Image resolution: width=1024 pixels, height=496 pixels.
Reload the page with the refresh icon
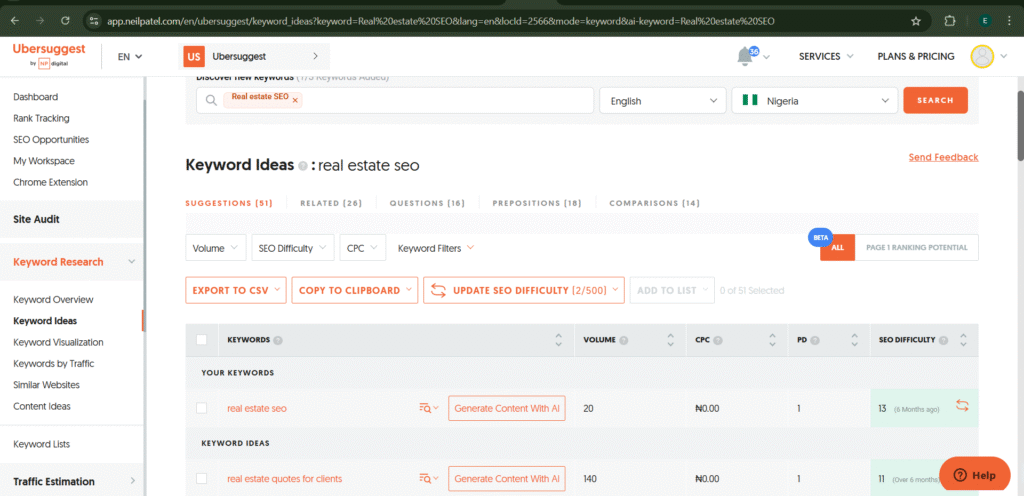click(65, 20)
